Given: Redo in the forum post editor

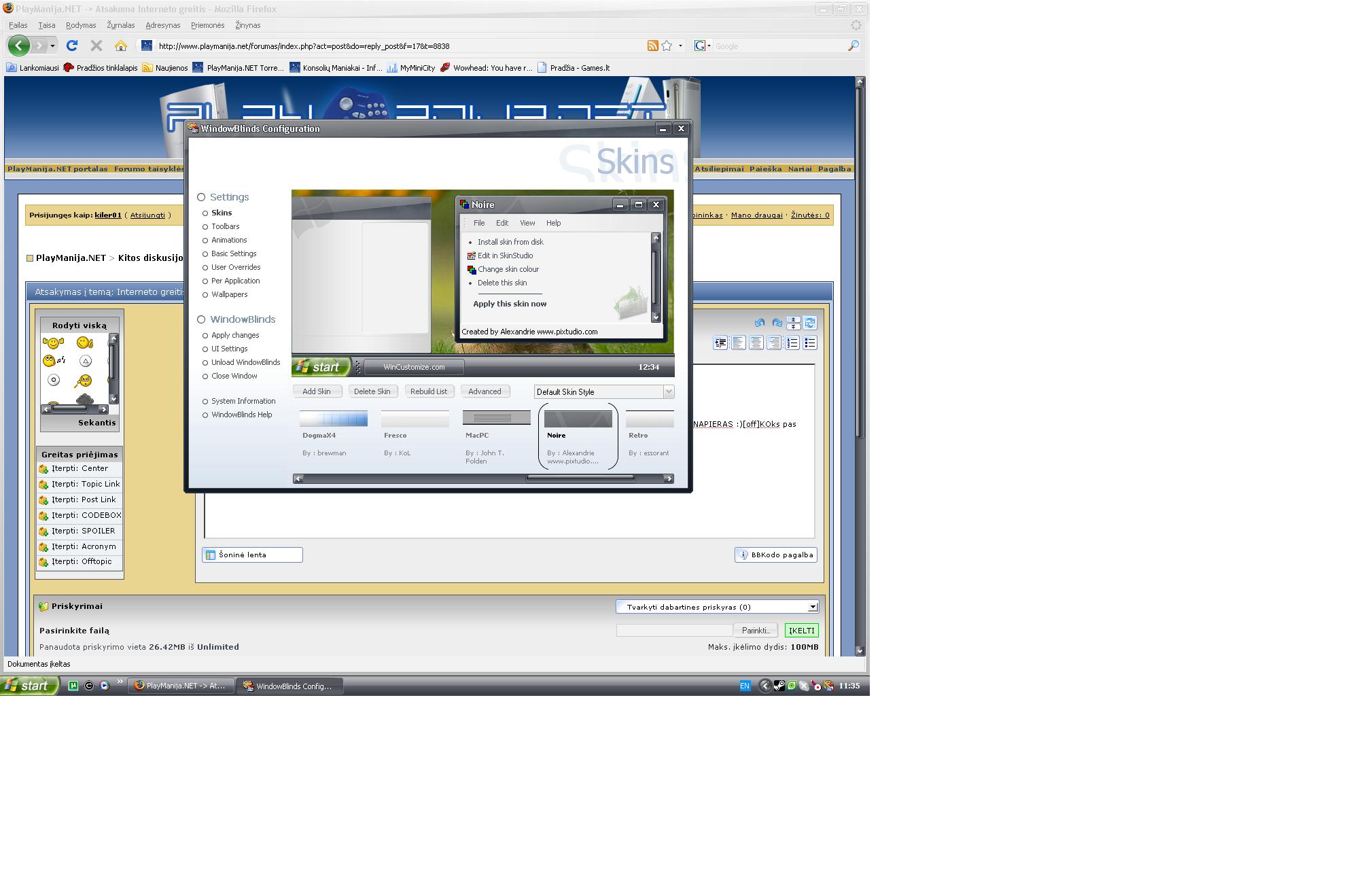Looking at the screenshot, I should click(777, 323).
